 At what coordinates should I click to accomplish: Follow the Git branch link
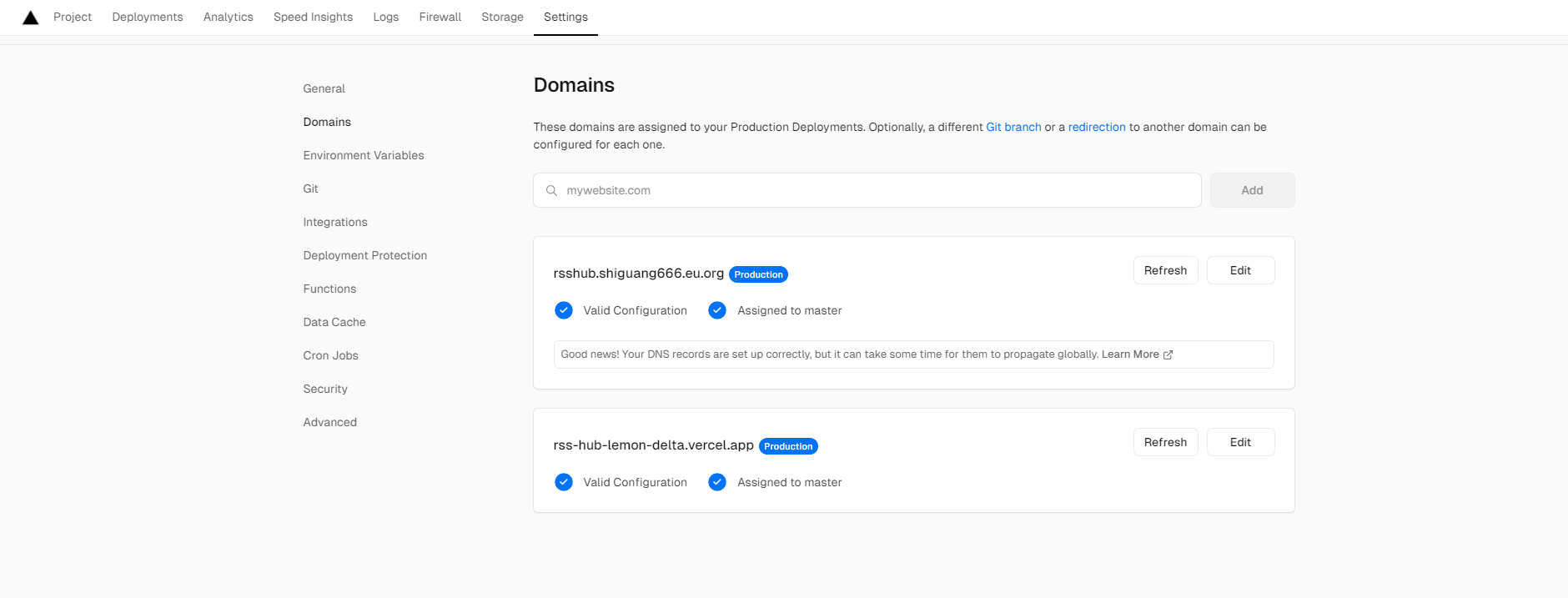[1013, 127]
